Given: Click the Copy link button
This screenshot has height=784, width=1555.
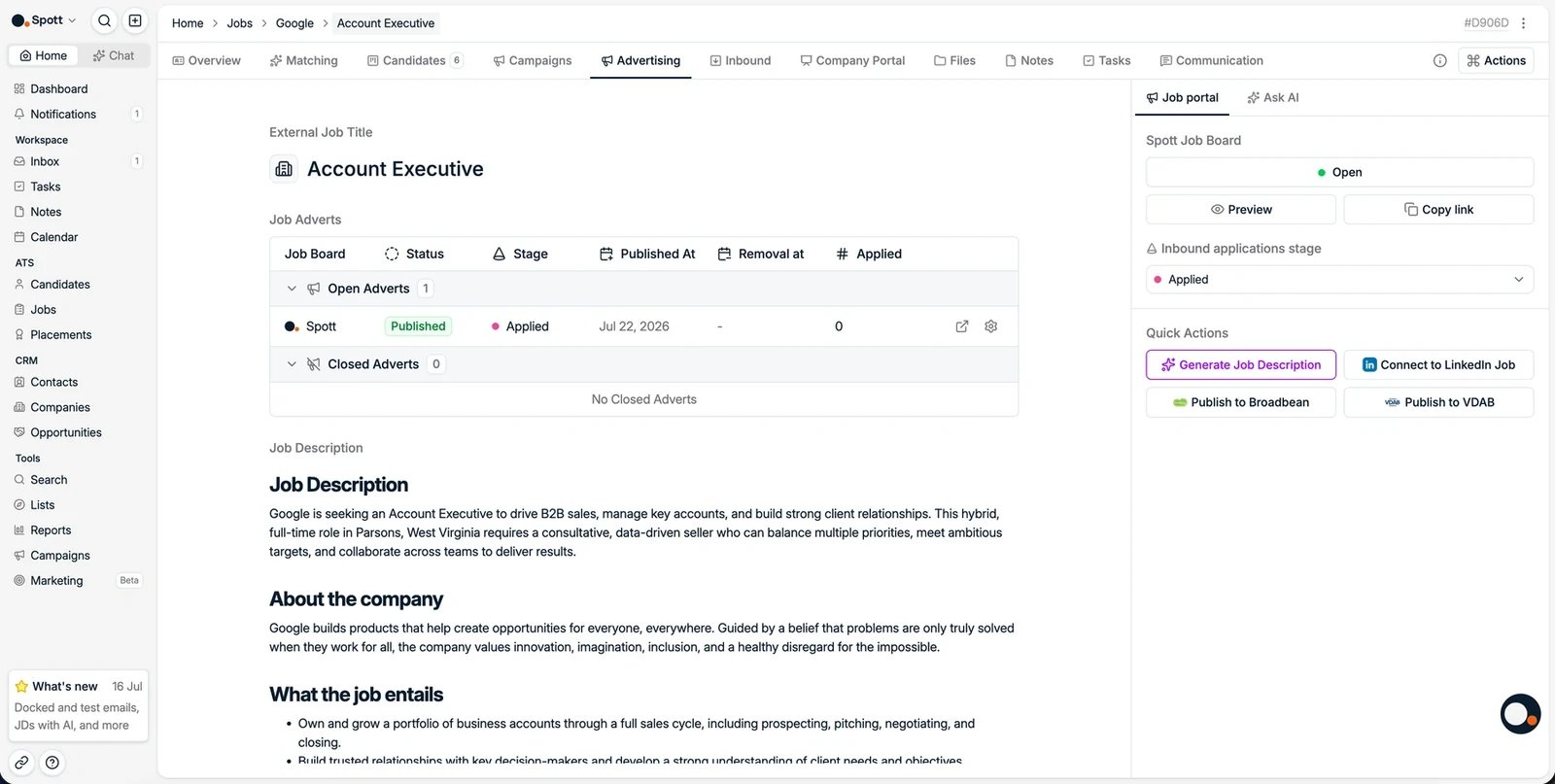Looking at the screenshot, I should [1438, 209].
